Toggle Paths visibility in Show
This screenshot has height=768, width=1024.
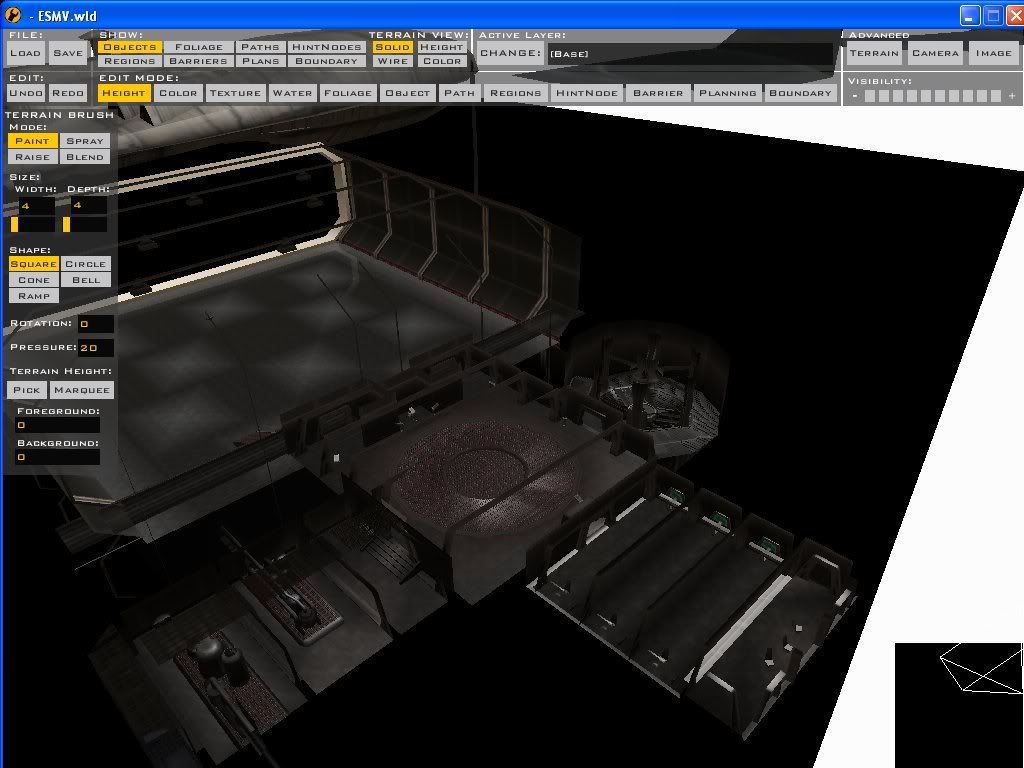260,47
